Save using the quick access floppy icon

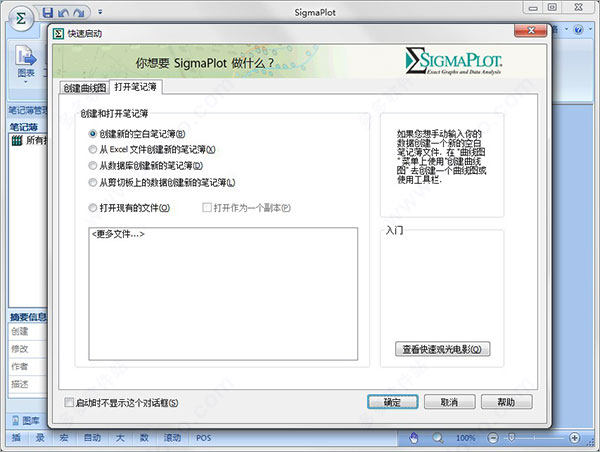point(47,13)
